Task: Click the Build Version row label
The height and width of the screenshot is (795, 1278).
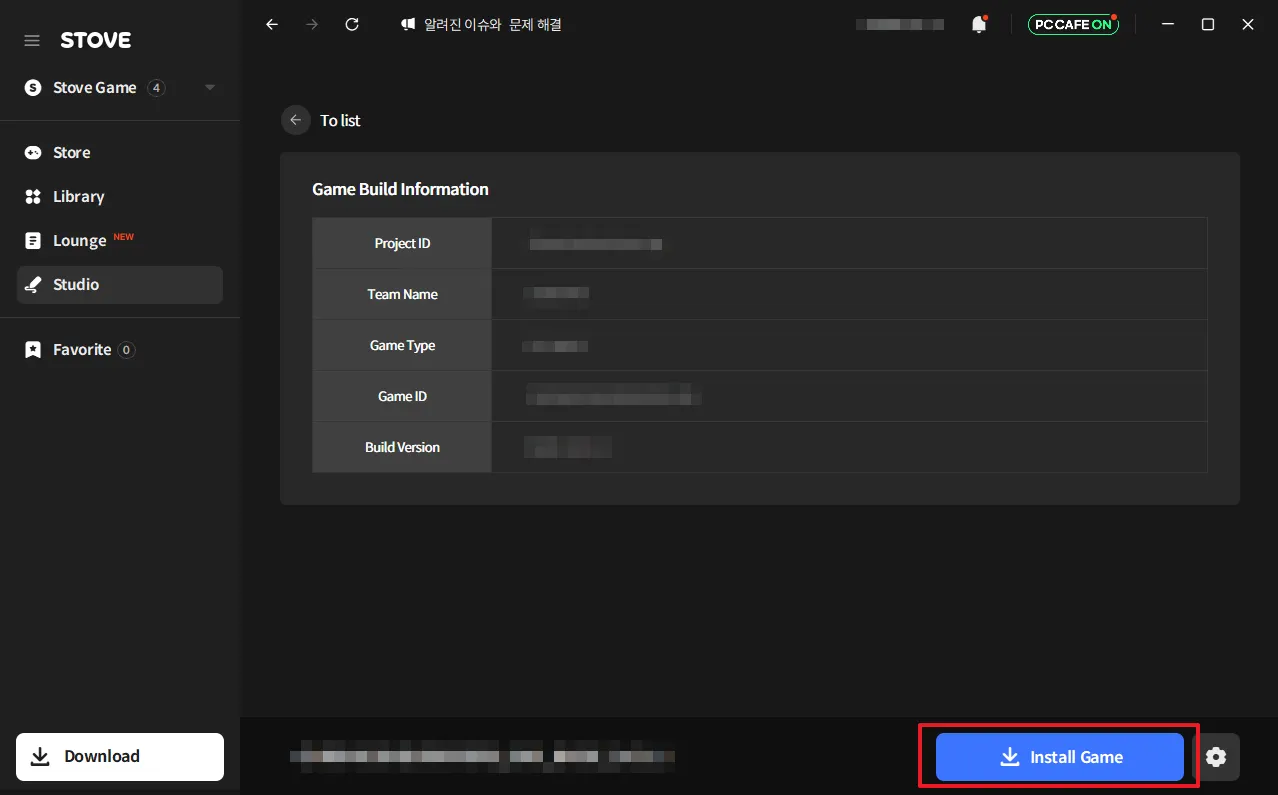Action: point(402,447)
